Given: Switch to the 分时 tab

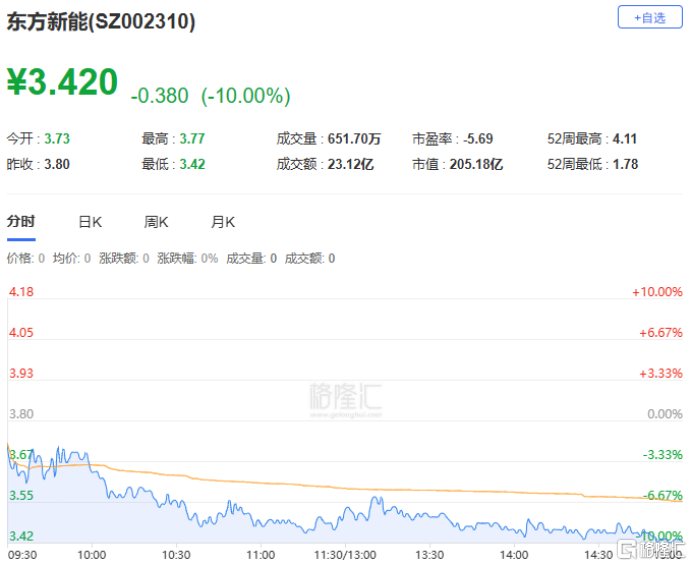Looking at the screenshot, I should pos(20,222).
